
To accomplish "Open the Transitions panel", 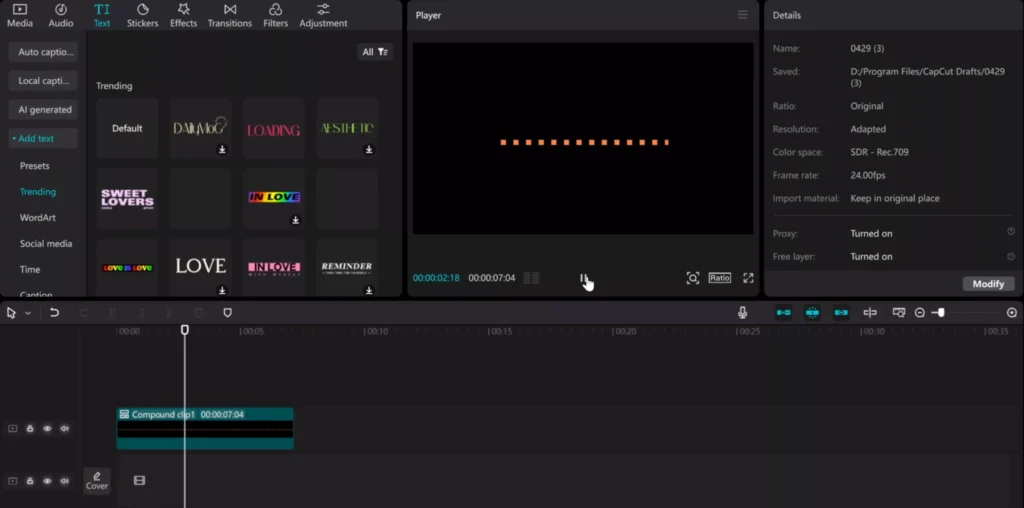I will pos(230,15).
